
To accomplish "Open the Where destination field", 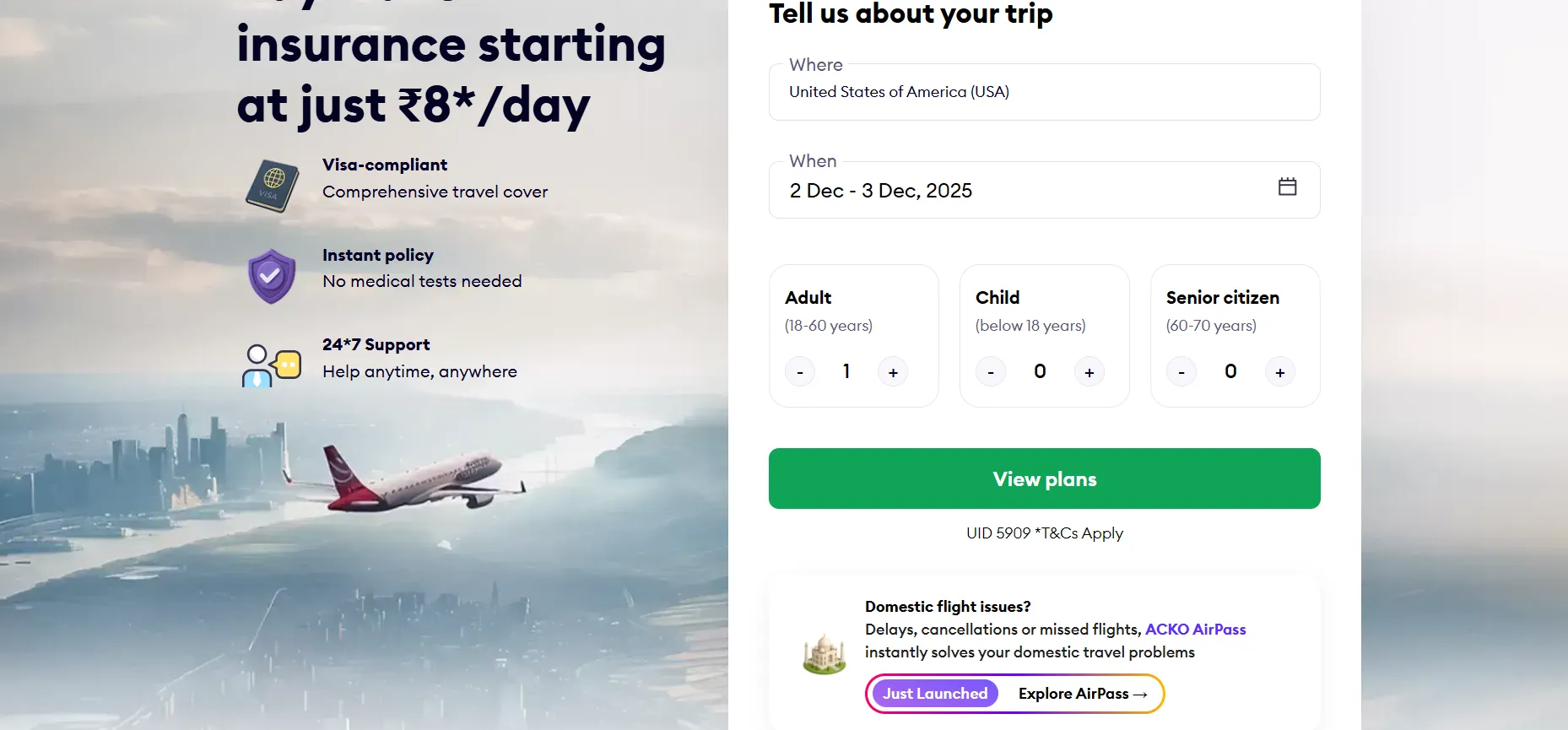I will pos(1044,91).
